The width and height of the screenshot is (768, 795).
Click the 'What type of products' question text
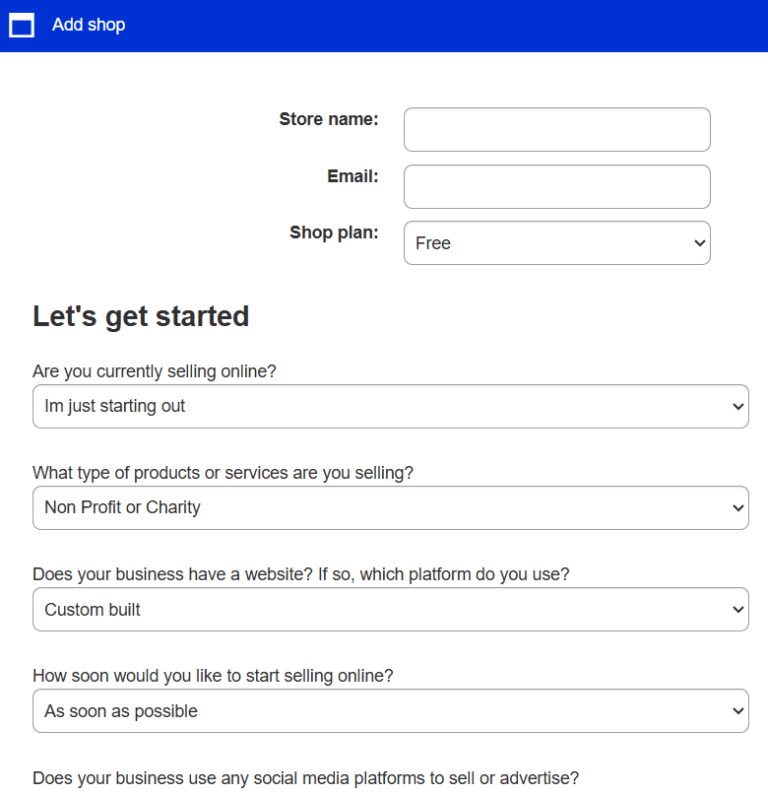[222, 473]
